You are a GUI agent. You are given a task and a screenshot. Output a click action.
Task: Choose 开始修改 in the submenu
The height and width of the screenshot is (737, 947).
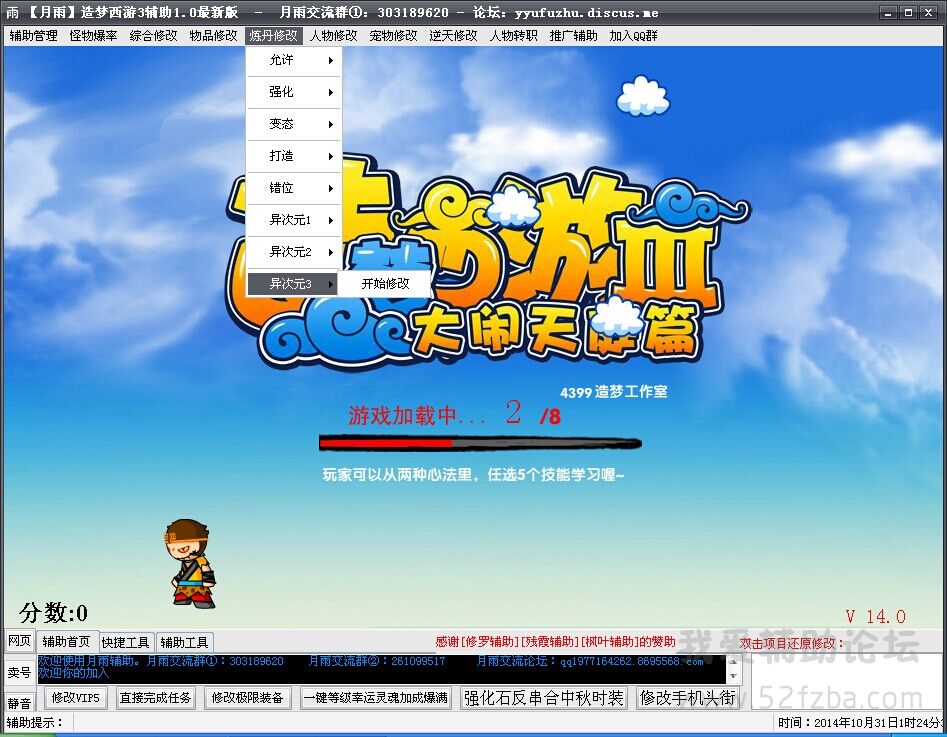coord(385,283)
